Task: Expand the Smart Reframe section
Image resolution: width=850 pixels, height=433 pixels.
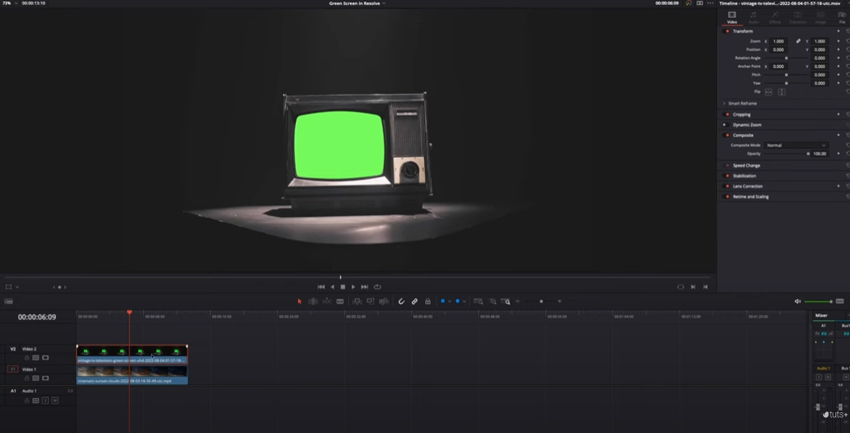Action: [724, 103]
